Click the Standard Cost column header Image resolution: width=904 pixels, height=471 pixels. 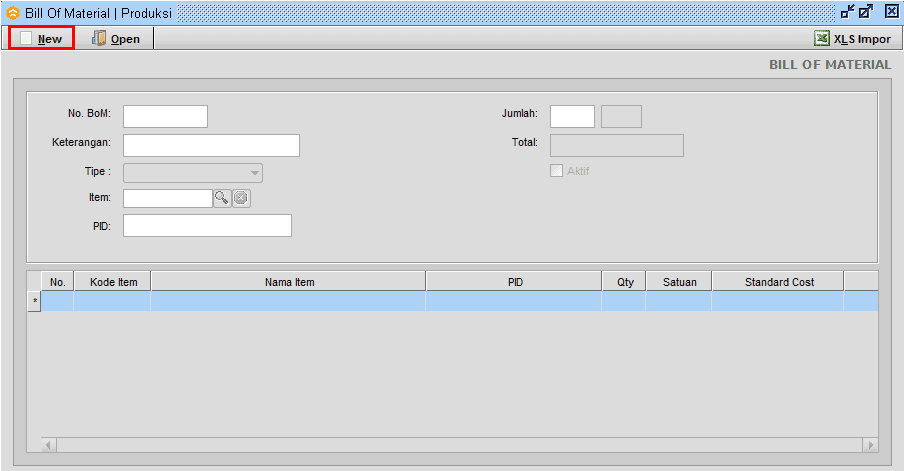coord(778,282)
